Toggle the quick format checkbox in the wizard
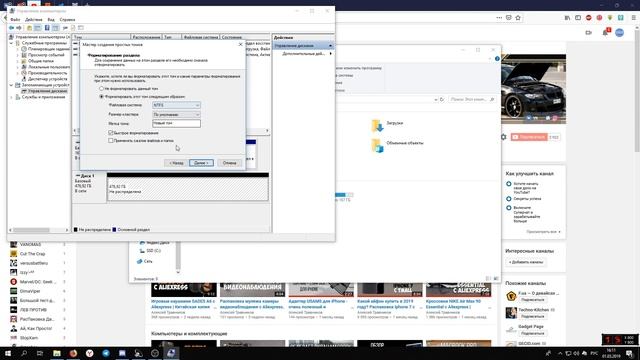640x360 pixels. click(111, 133)
